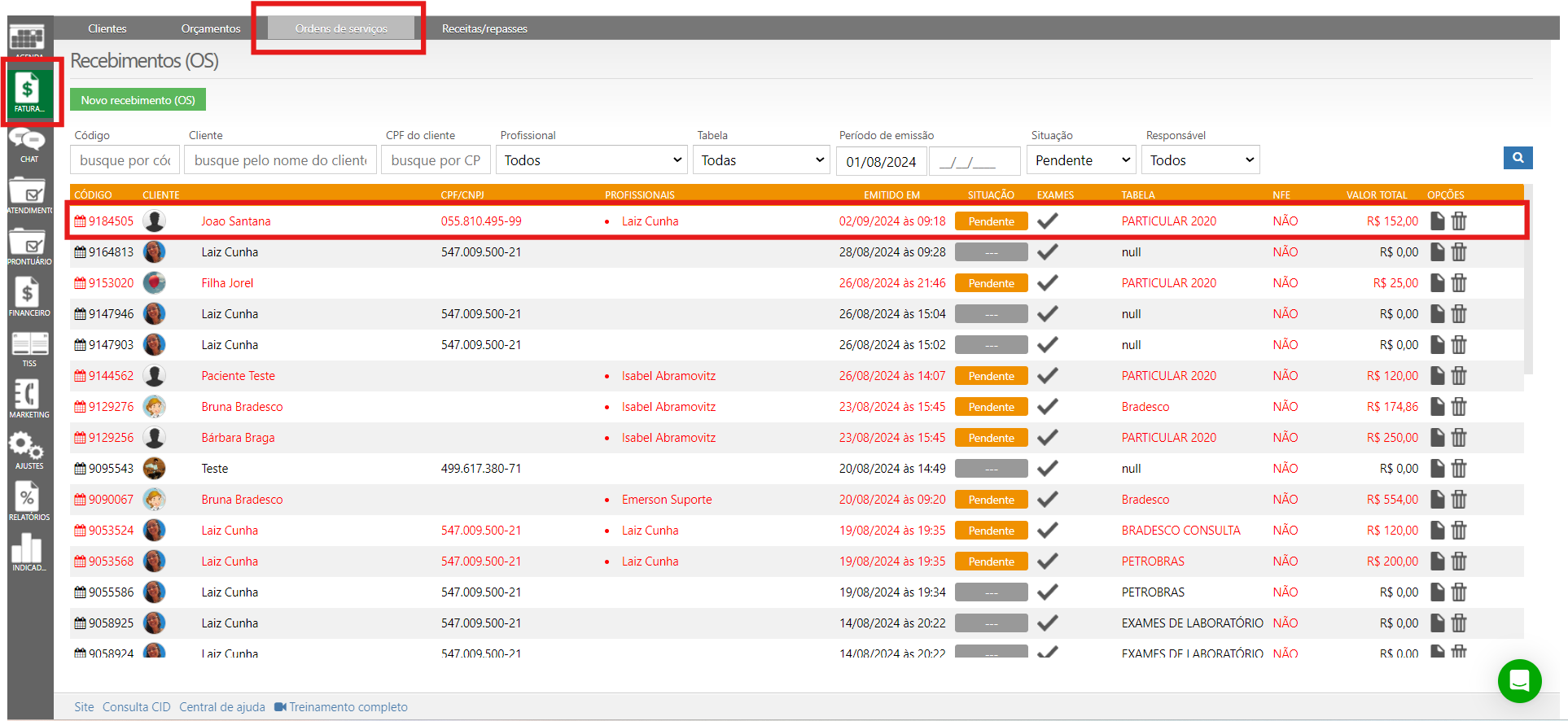This screenshot has width=1568, height=721.
Task: Delete order 9053568 with trash icon
Action: tap(1459, 562)
